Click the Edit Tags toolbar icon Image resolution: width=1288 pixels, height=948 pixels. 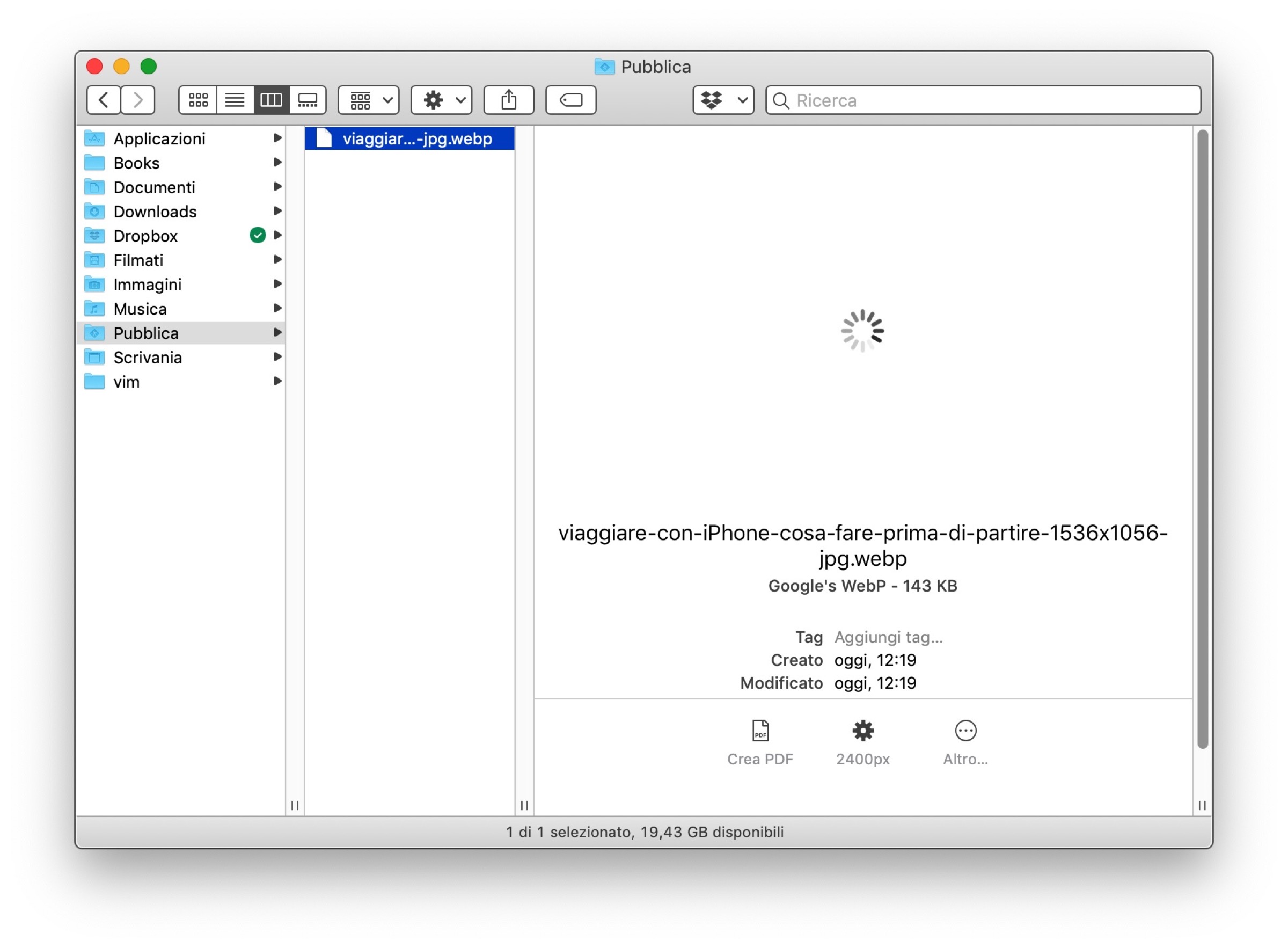coord(570,100)
